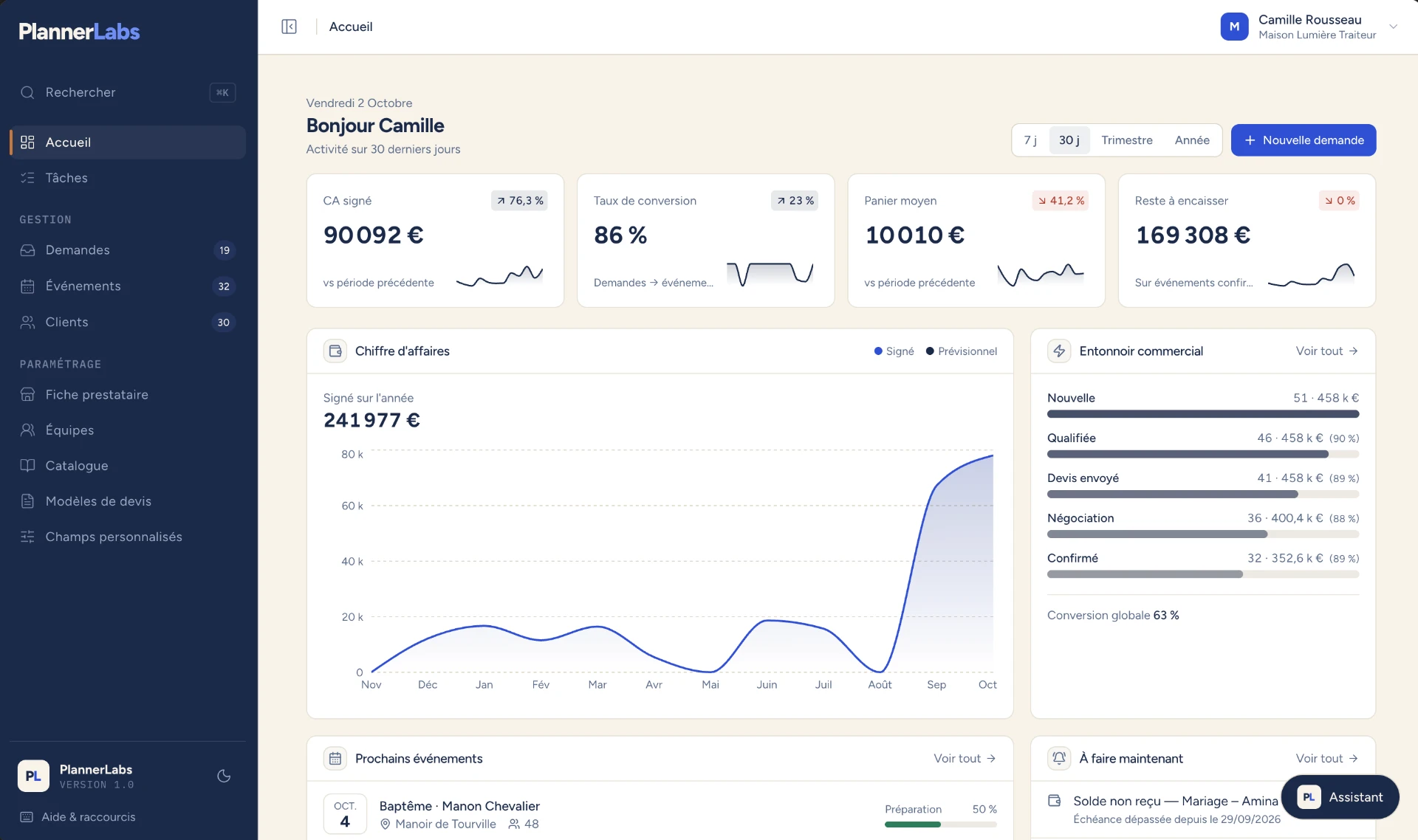Click the Événements calendar icon in the sidebar
The height and width of the screenshot is (840, 1418).
[x=27, y=286]
